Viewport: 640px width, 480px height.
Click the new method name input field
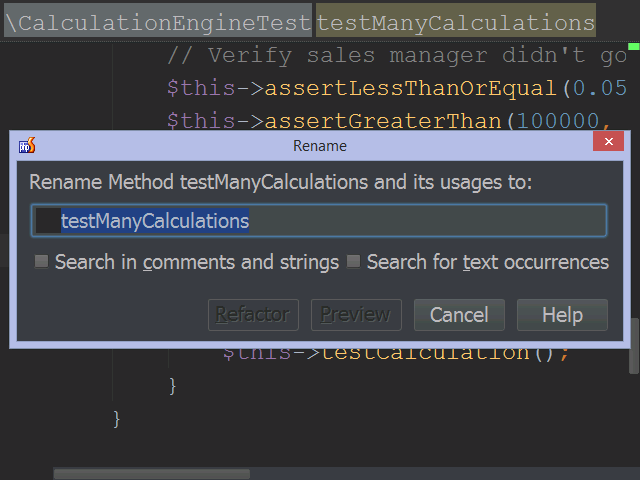tap(319, 221)
